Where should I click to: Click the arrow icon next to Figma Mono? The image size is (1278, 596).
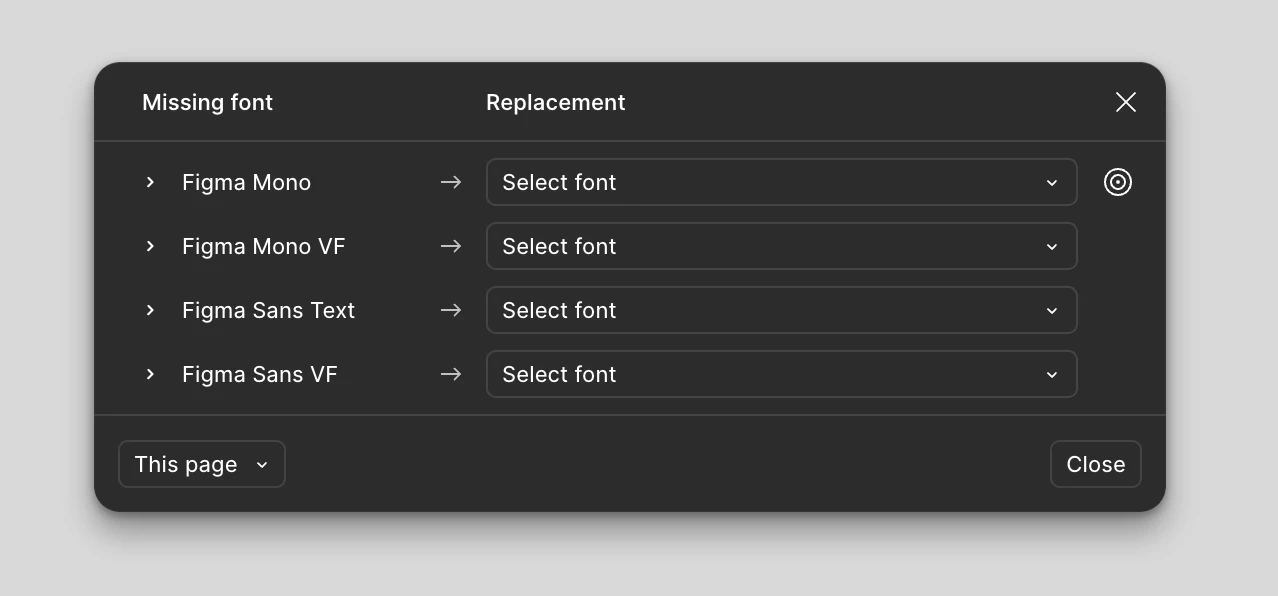click(451, 182)
